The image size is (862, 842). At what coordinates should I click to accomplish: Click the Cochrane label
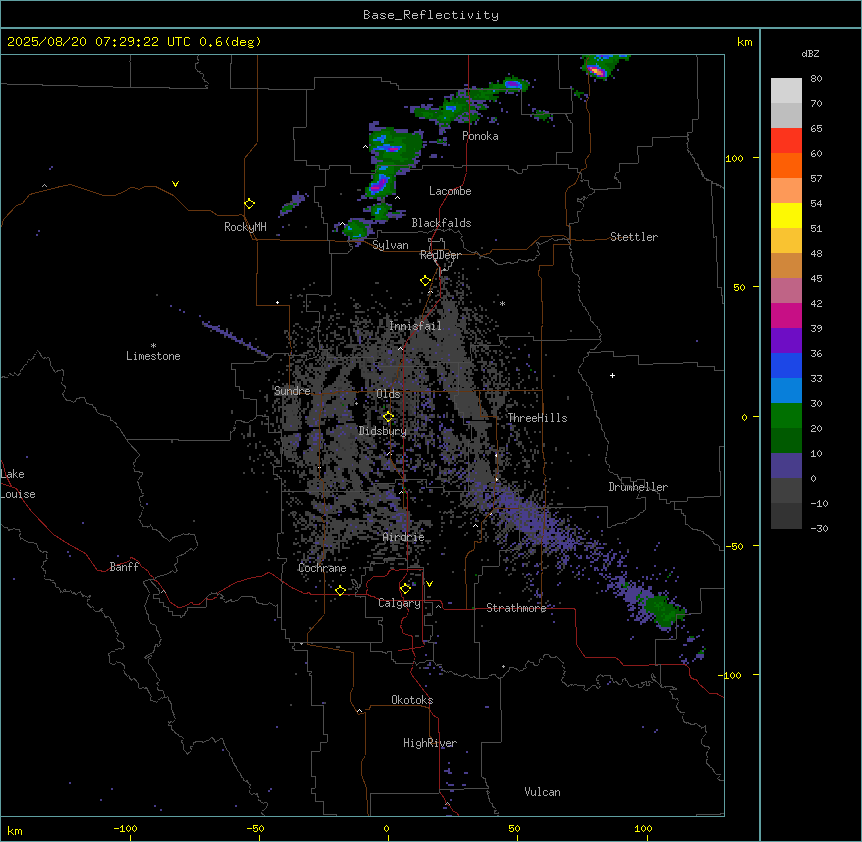point(322,568)
